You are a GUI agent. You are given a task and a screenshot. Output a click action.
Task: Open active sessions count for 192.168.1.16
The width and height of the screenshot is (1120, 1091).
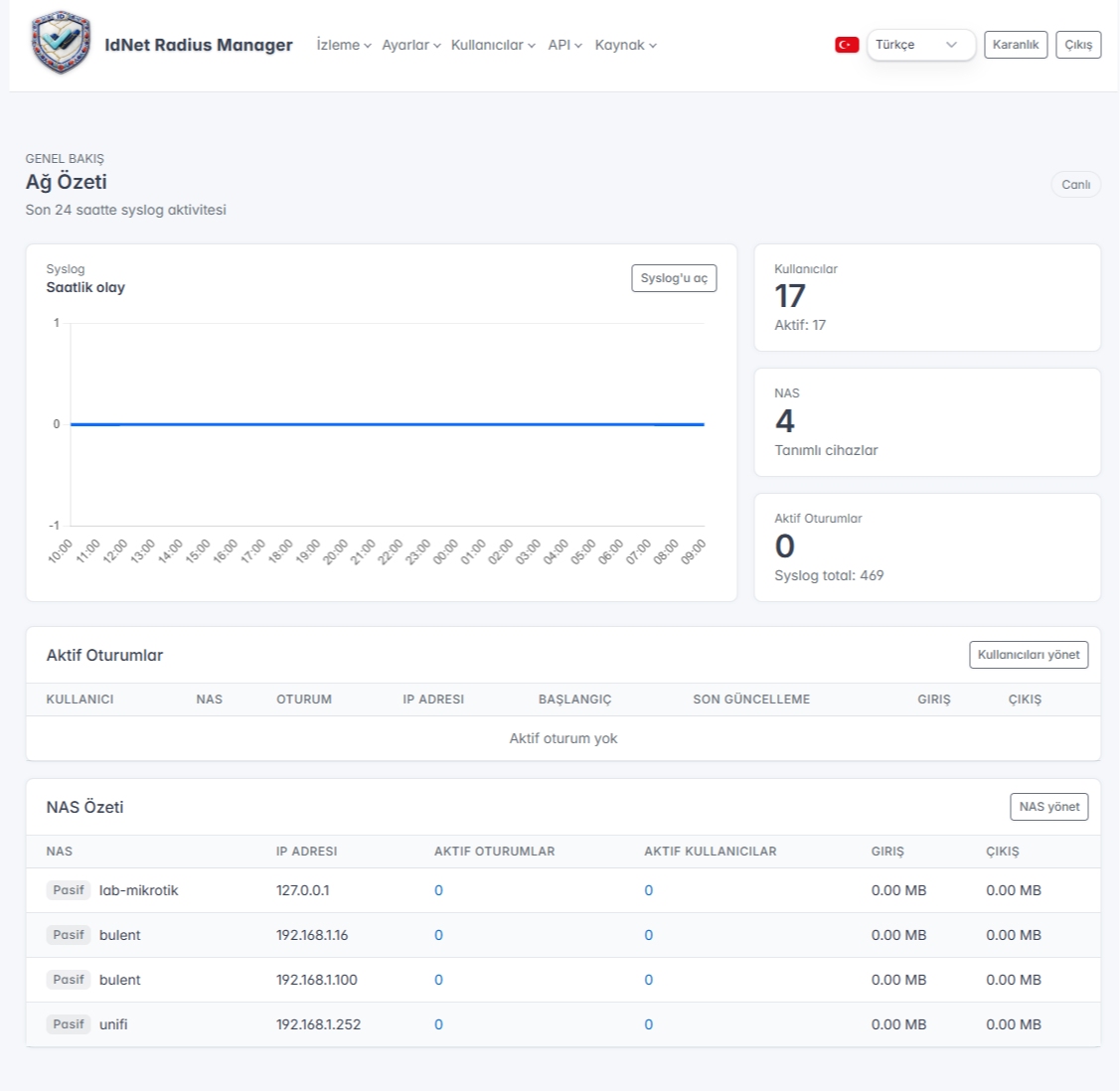point(438,935)
